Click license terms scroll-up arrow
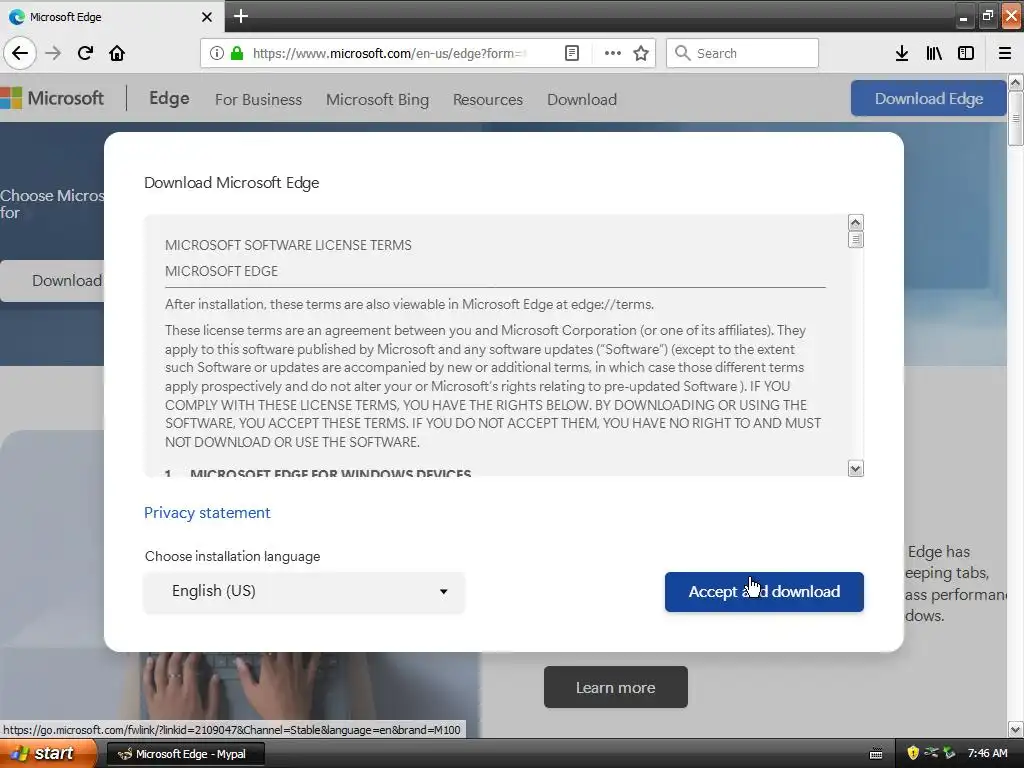 [856, 223]
